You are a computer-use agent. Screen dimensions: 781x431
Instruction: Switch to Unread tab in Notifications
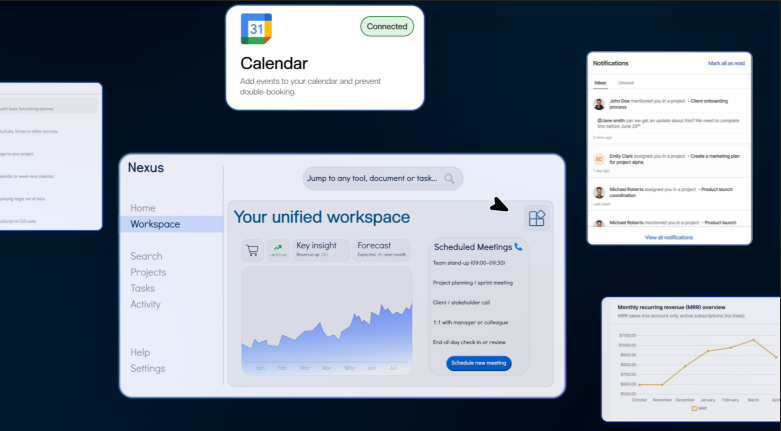pyautogui.click(x=626, y=83)
